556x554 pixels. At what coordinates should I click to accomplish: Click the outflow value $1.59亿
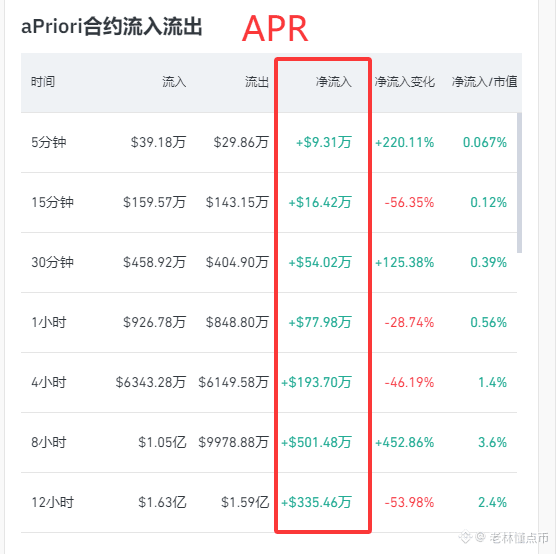click(x=245, y=502)
